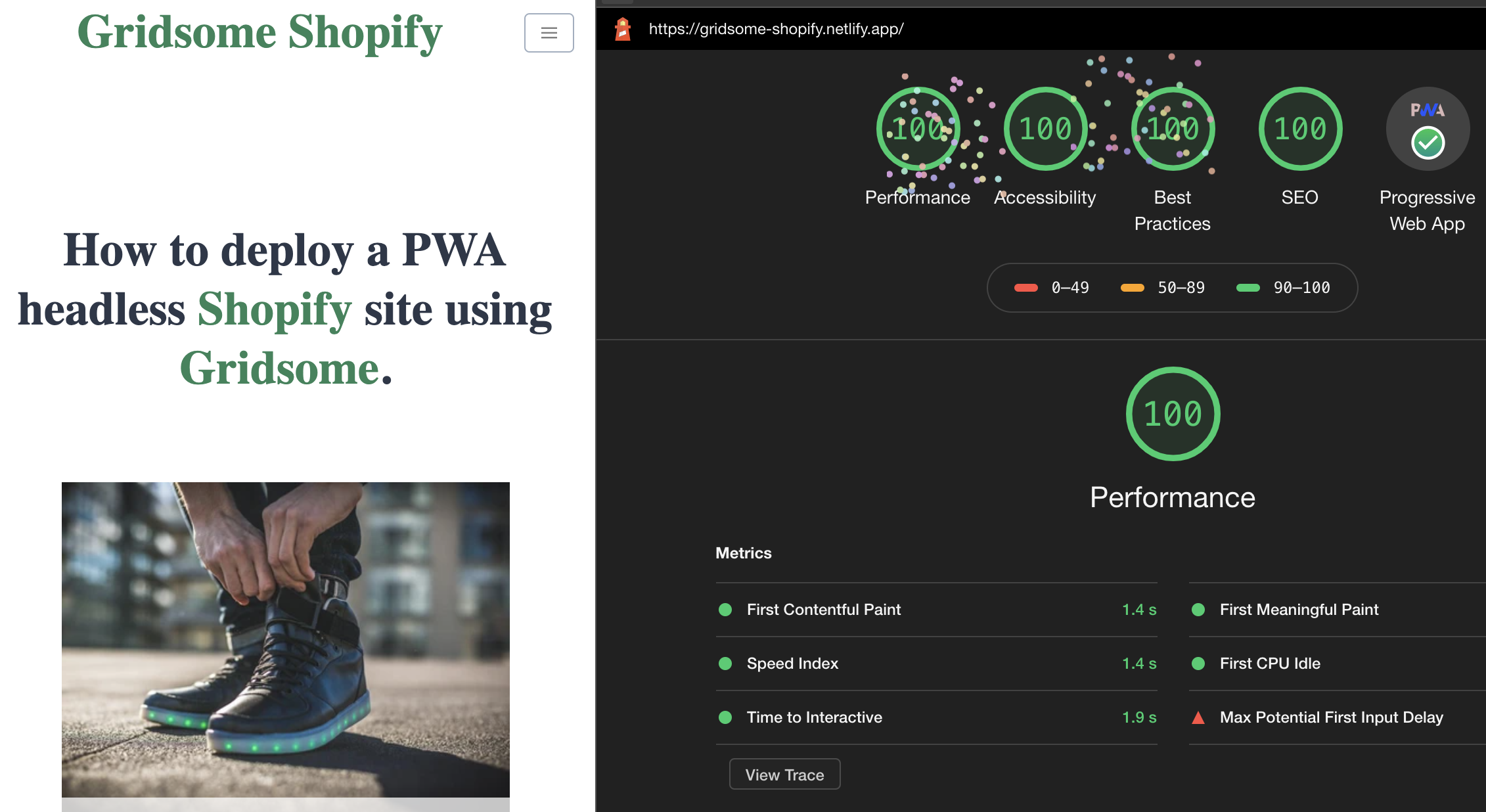
Task: Expand the Speed Index metric row
Action: pos(792,664)
